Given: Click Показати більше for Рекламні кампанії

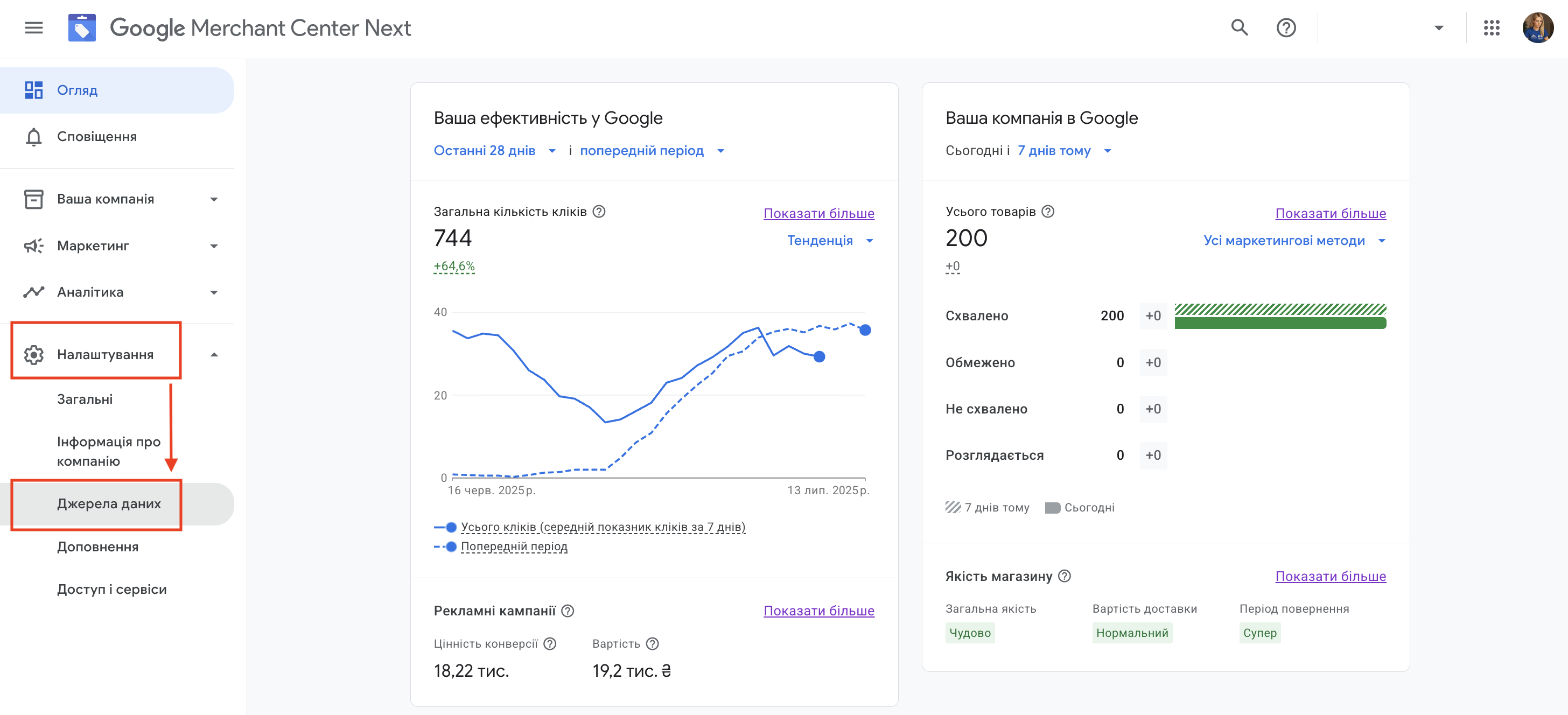Looking at the screenshot, I should pos(818,611).
